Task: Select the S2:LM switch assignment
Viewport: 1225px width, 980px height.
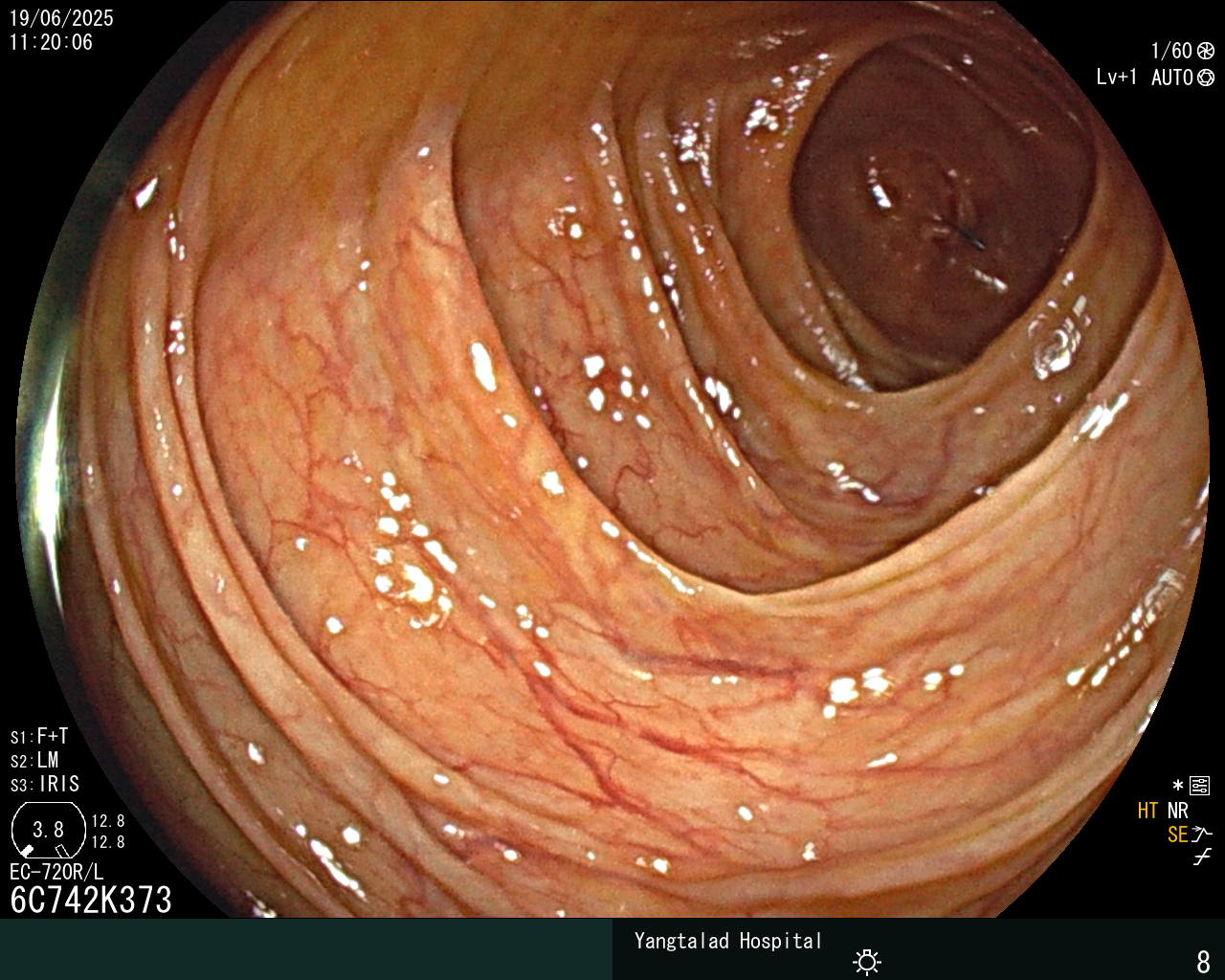Action: [x=34, y=761]
